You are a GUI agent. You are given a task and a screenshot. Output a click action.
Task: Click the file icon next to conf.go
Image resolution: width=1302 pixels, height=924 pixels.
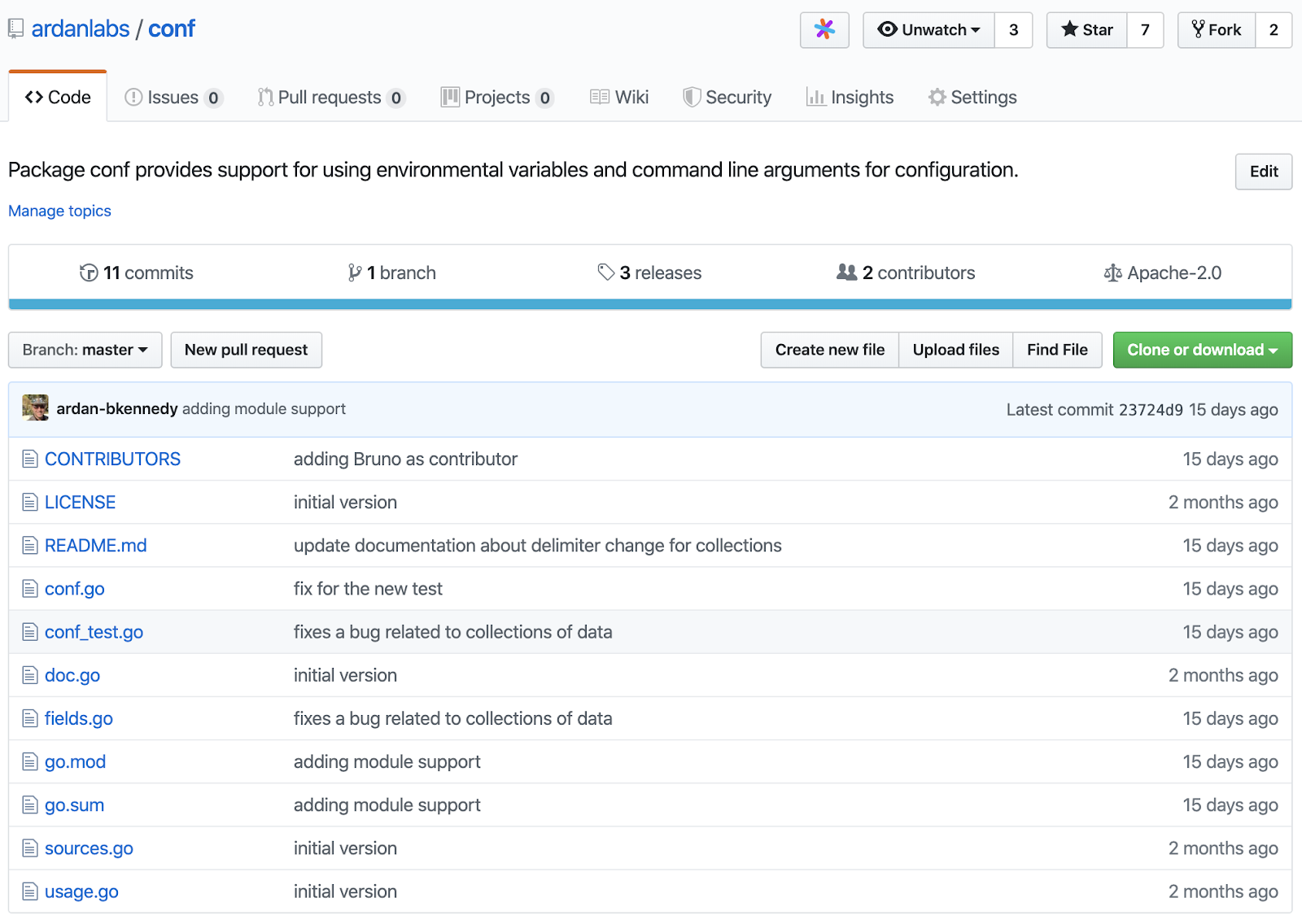tap(30, 588)
